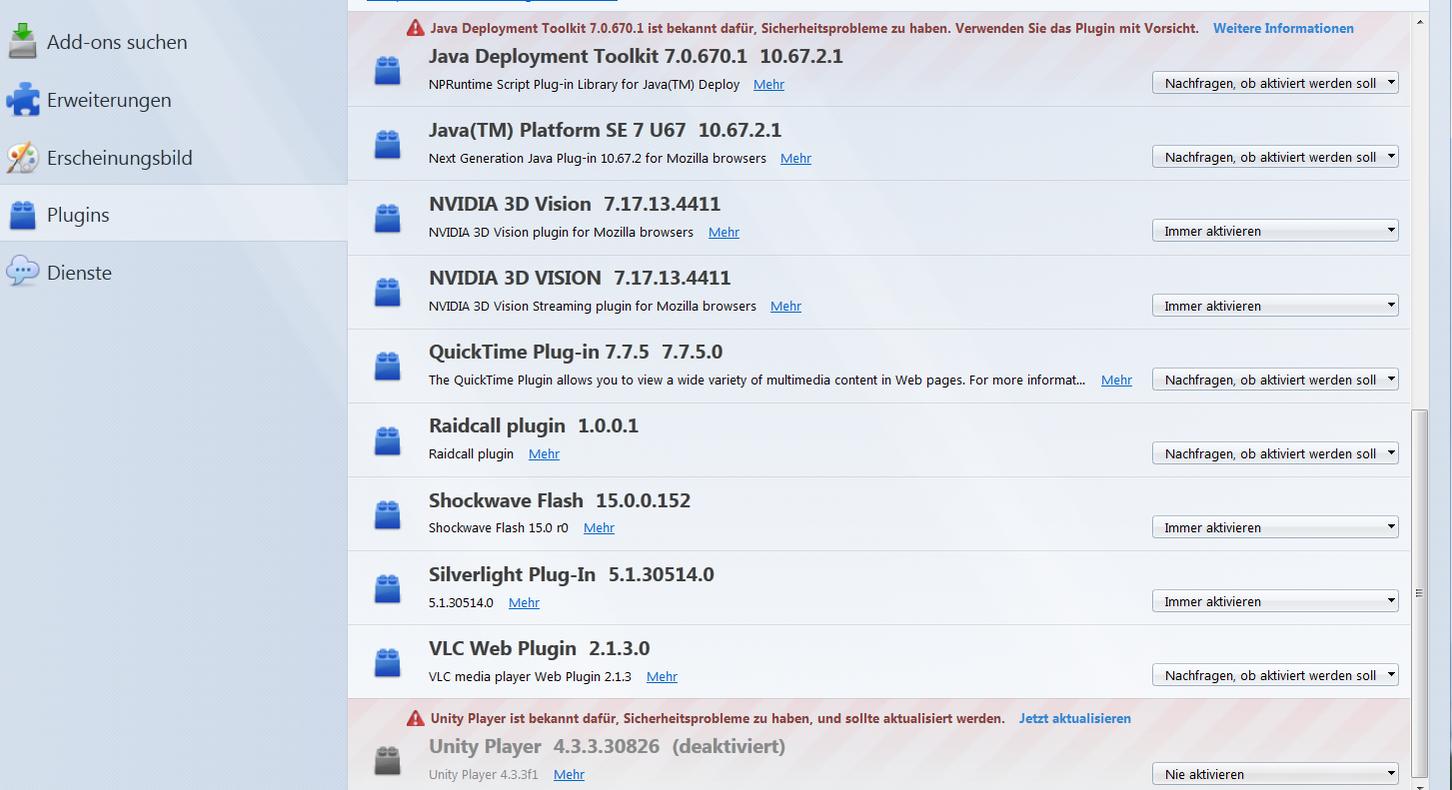Open activation dropdown for NVIDIA 3D Vision 7.17.13.4411 plugin

tap(1275, 231)
